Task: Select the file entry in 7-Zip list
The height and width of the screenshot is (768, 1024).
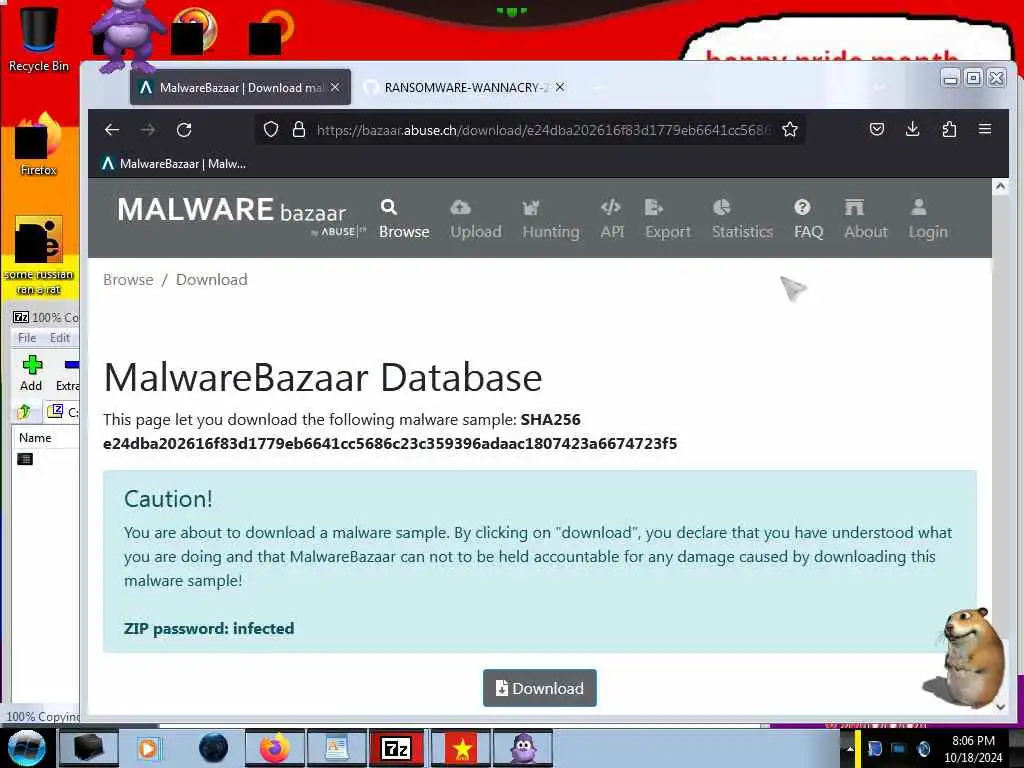Action: 25,459
